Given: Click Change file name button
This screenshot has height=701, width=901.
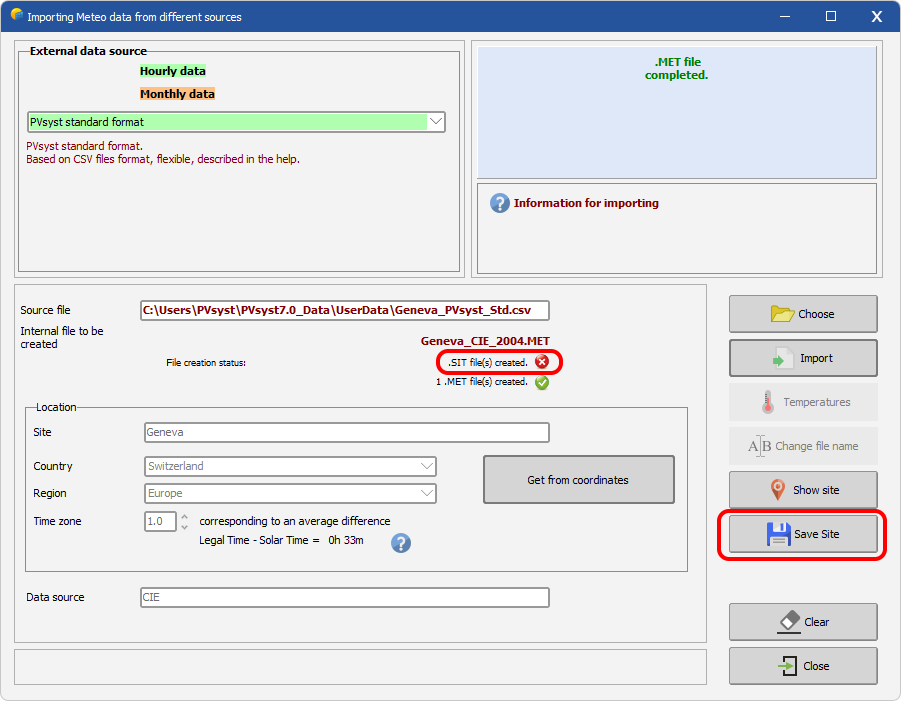Looking at the screenshot, I should coord(803,446).
